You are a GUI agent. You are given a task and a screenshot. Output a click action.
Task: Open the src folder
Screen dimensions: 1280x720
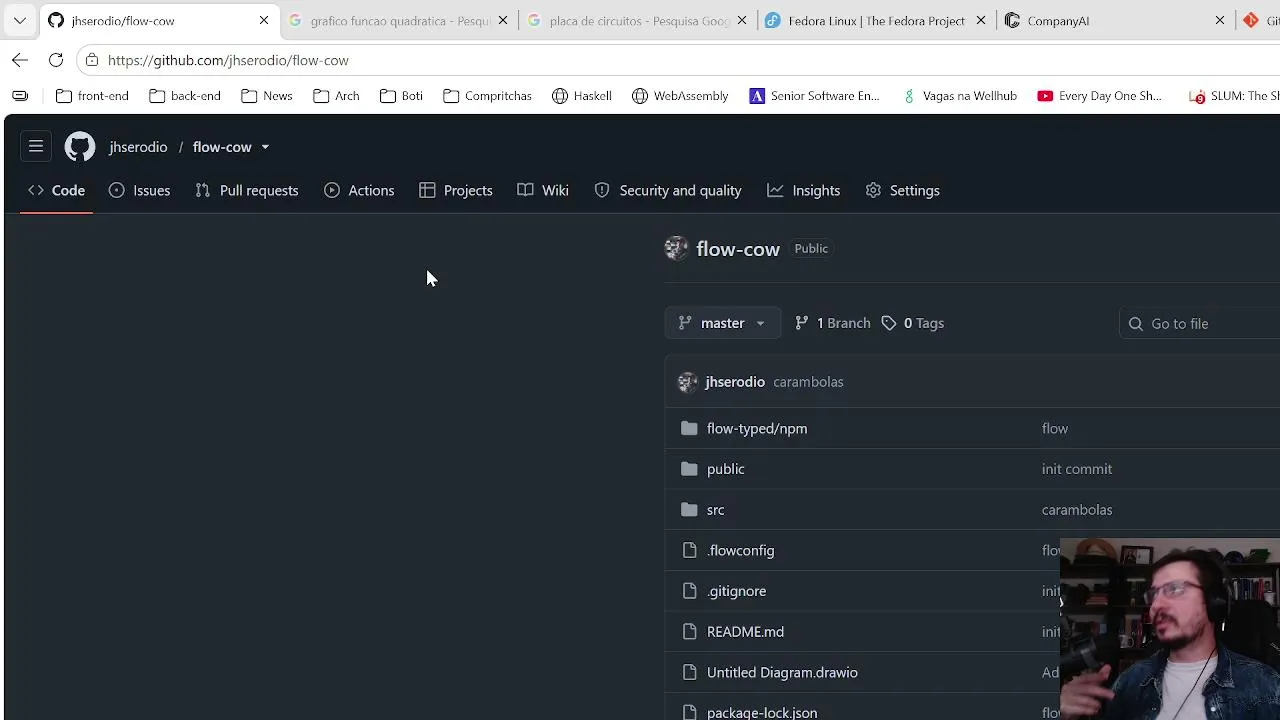716,510
